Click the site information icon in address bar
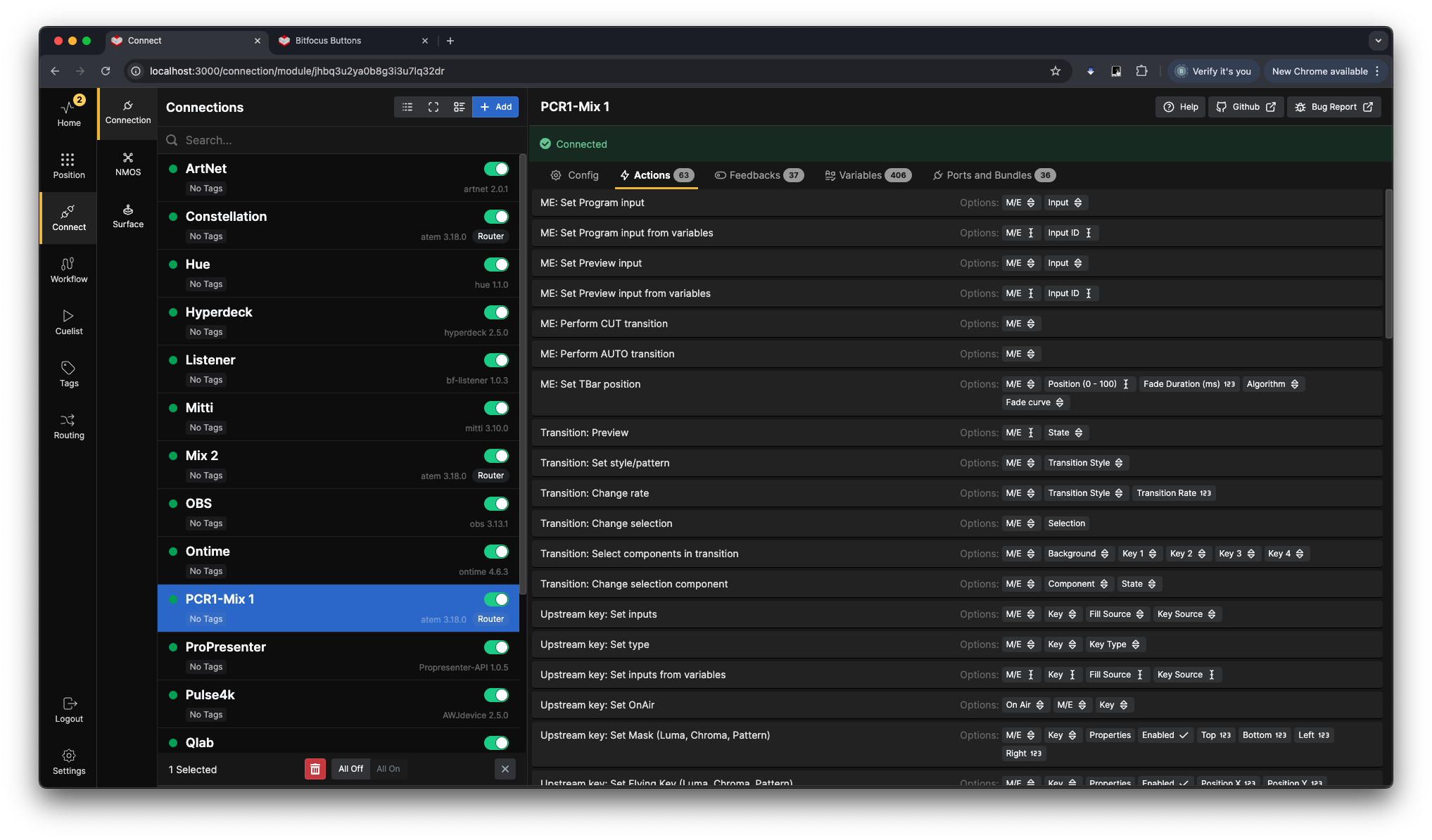 [136, 71]
